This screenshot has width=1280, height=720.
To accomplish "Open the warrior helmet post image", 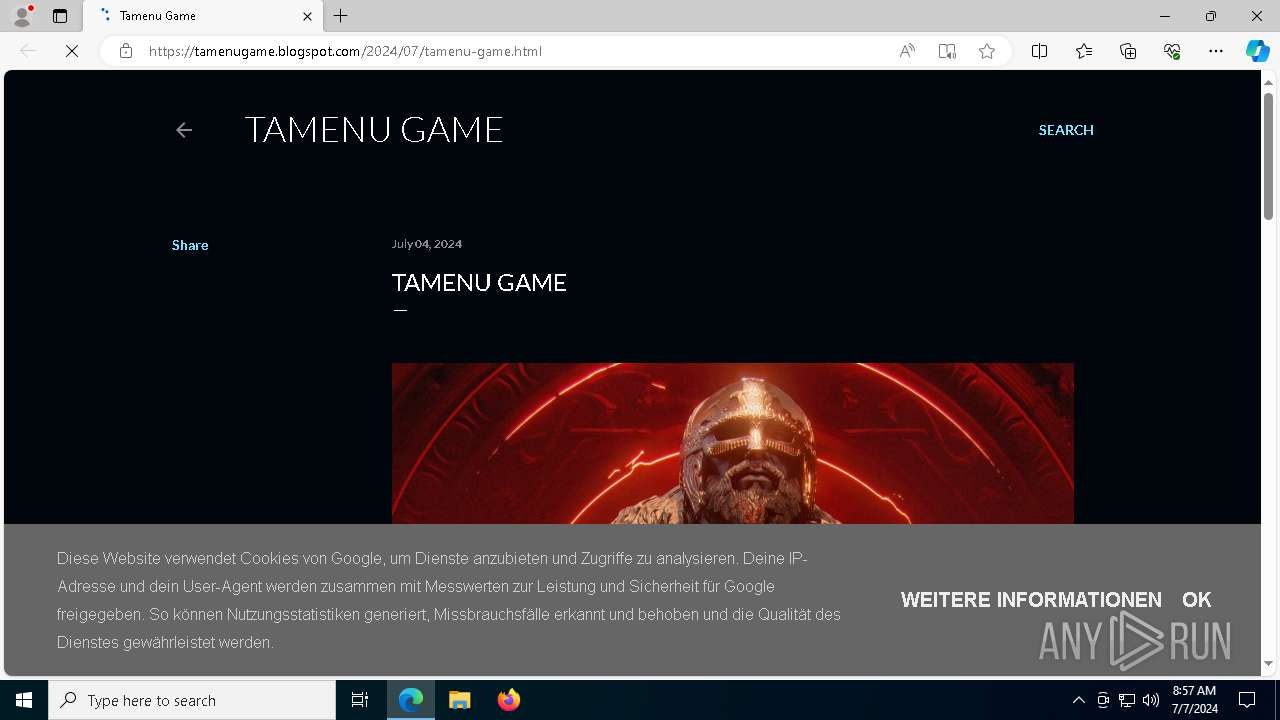I will (733, 443).
